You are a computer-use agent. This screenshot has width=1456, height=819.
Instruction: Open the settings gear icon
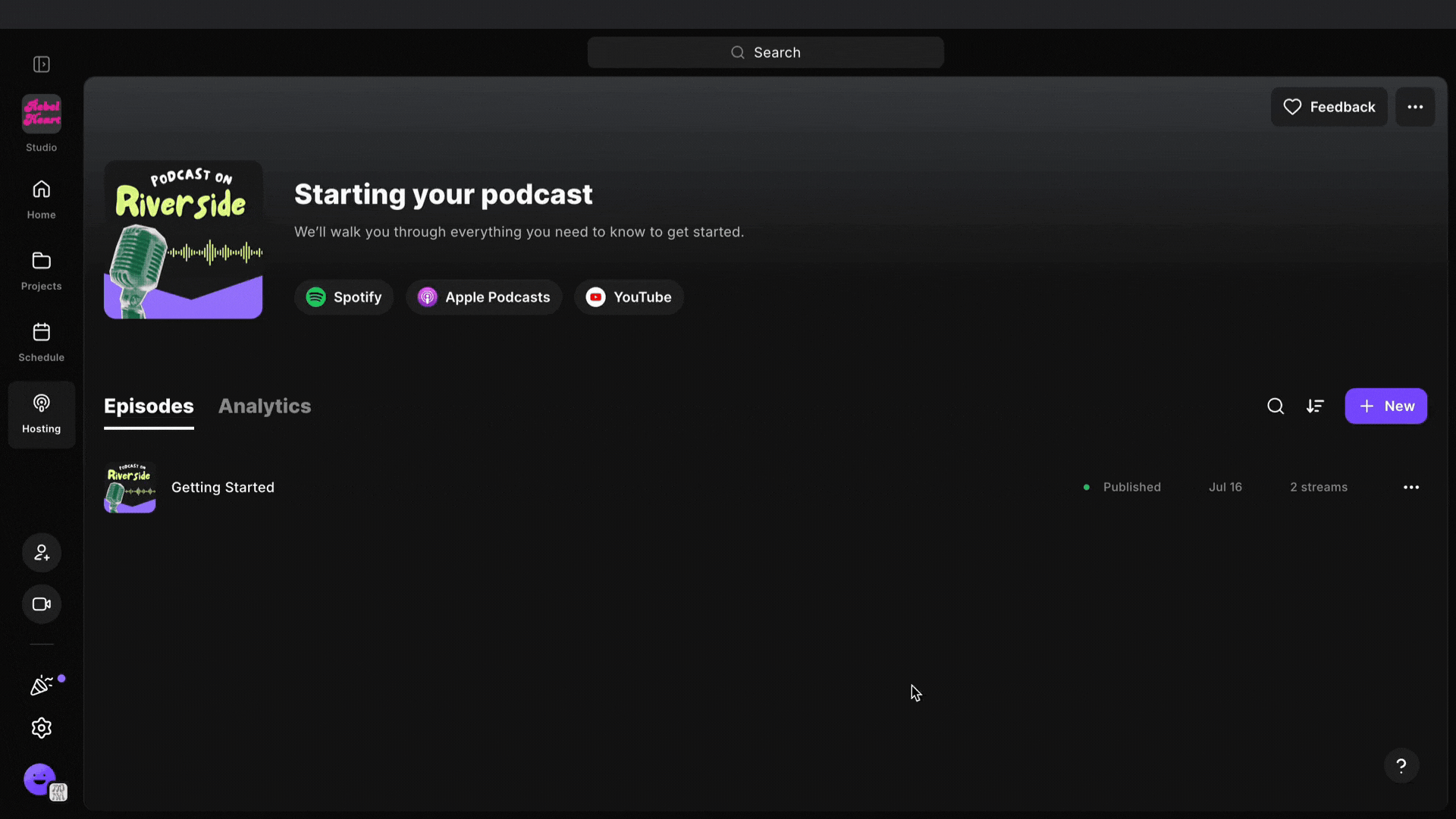click(42, 728)
